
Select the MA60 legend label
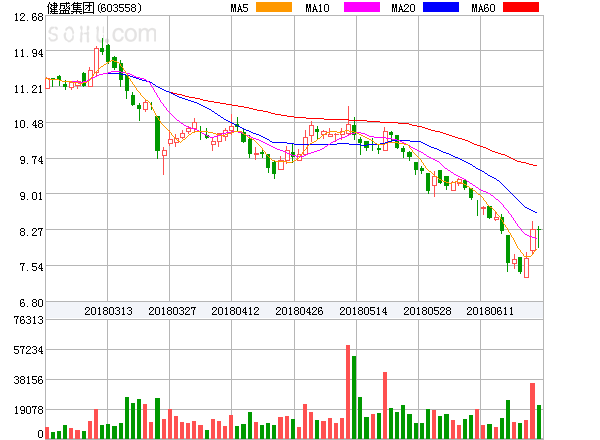[x=484, y=8]
